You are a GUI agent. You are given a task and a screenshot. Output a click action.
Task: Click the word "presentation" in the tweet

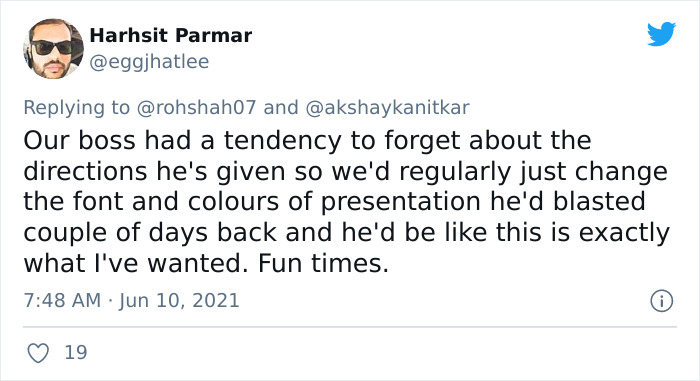tap(401, 202)
